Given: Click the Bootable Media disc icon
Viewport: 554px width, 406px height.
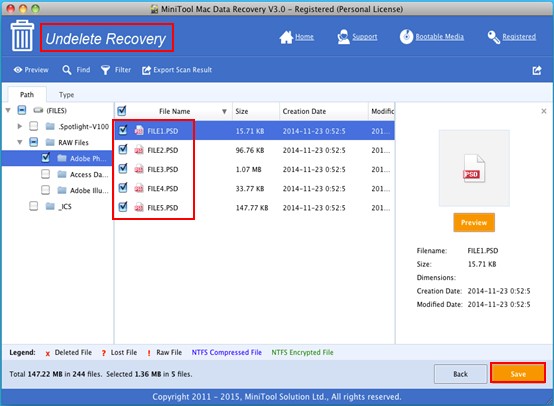Looking at the screenshot, I should [406, 37].
